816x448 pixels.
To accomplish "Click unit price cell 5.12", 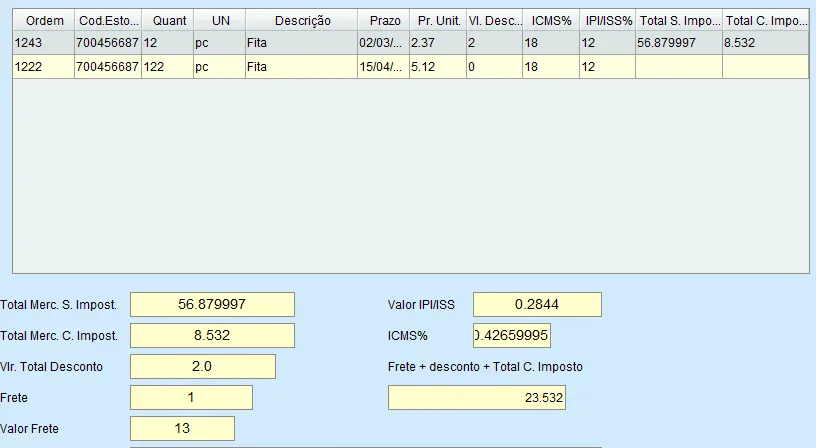I will pyautogui.click(x=438, y=67).
